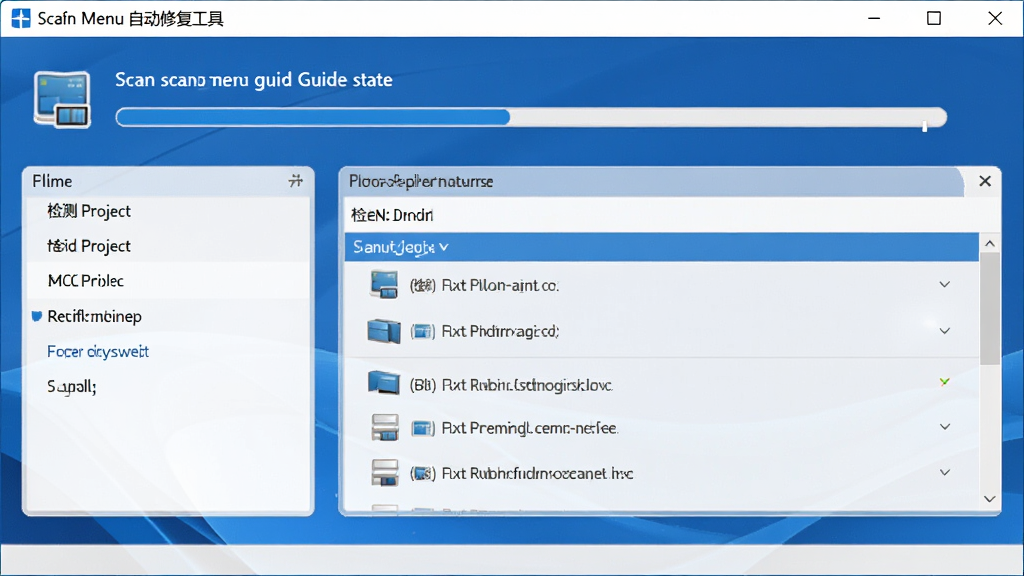Click the gray drive icon of Rxt Rubhcfudrnozeanet row
Viewport: 1024px width, 576px height.
pyautogui.click(x=385, y=473)
